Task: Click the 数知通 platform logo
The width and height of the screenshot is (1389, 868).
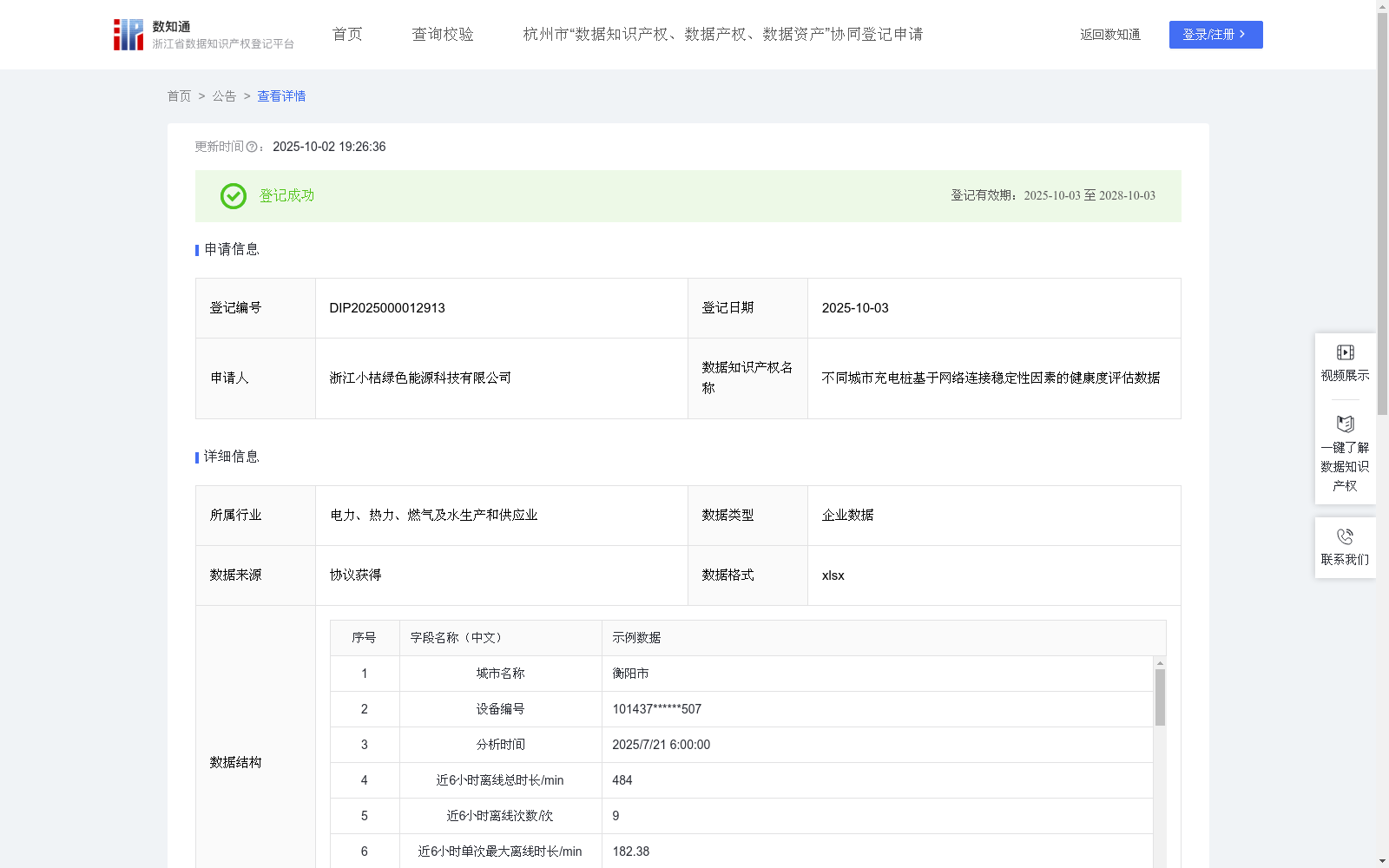Action: click(204, 35)
